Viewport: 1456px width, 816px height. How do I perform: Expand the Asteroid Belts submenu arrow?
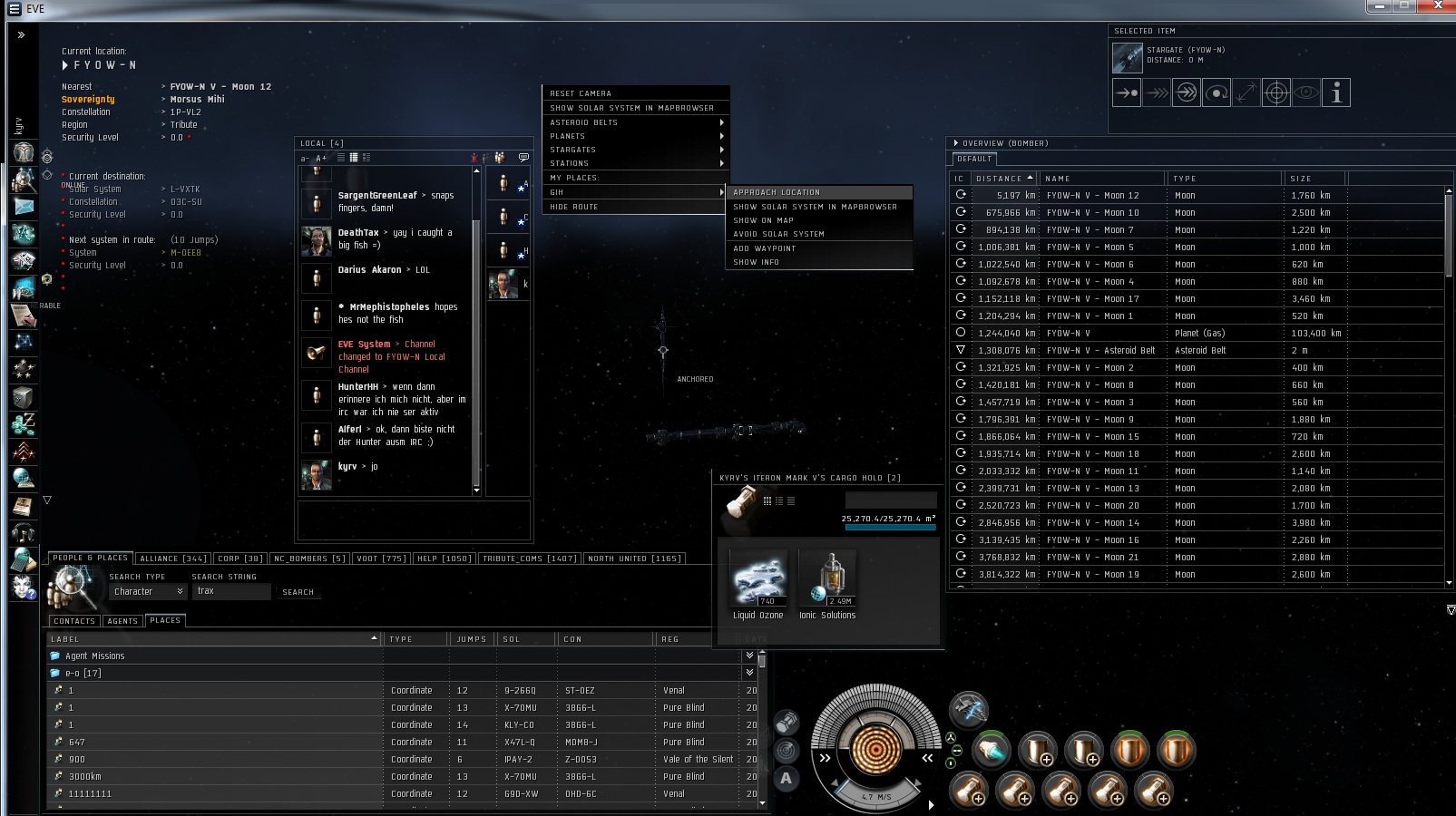(x=722, y=122)
